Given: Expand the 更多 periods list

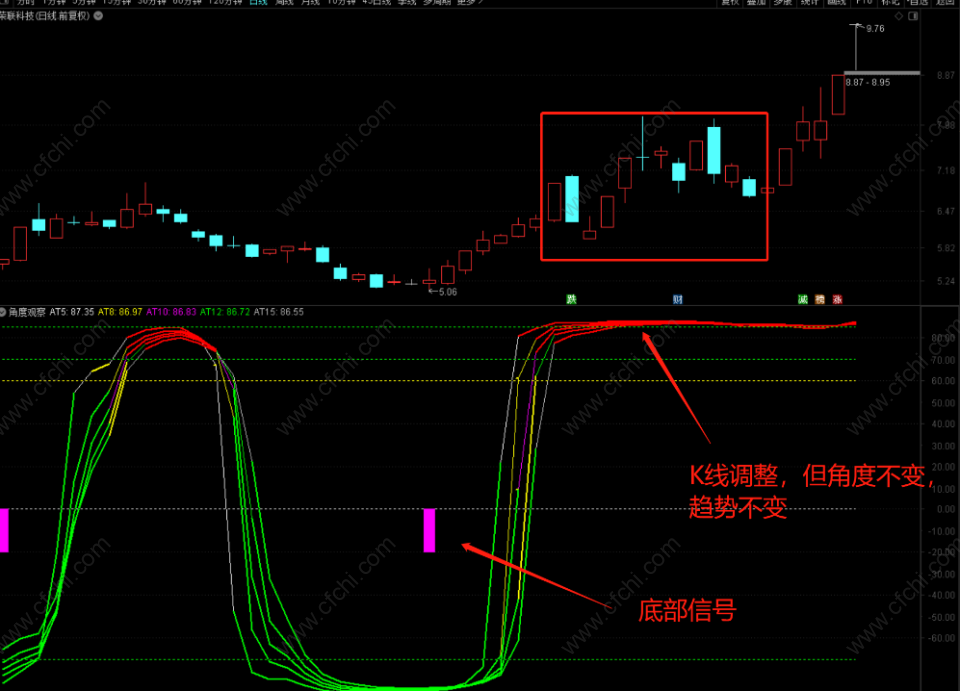Looking at the screenshot, I should point(470,2).
